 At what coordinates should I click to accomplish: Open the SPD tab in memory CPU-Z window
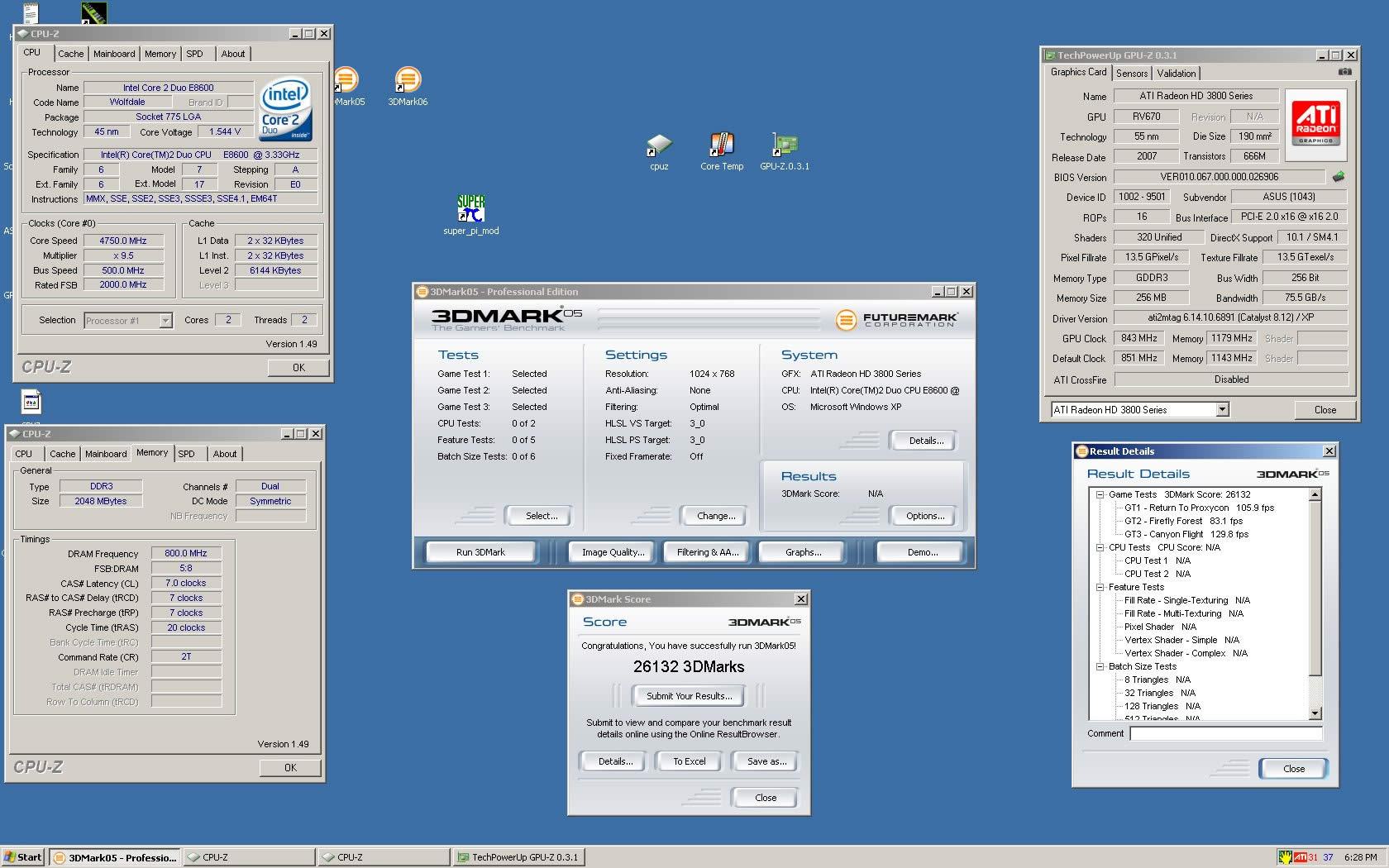(187, 454)
